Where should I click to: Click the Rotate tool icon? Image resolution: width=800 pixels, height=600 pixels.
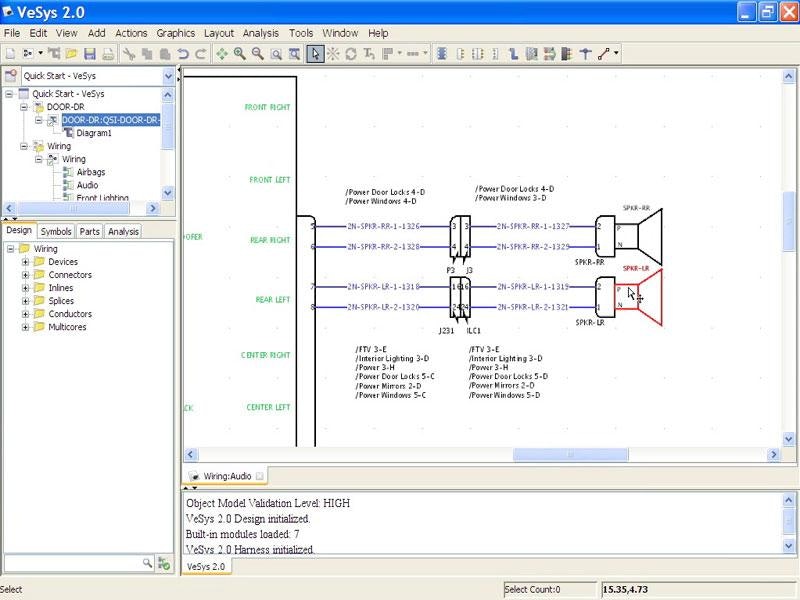[x=351, y=54]
